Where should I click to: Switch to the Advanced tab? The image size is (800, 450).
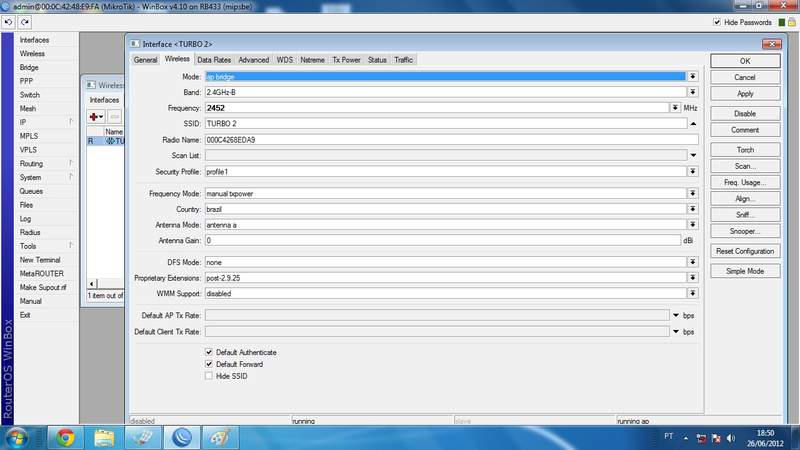click(x=254, y=60)
